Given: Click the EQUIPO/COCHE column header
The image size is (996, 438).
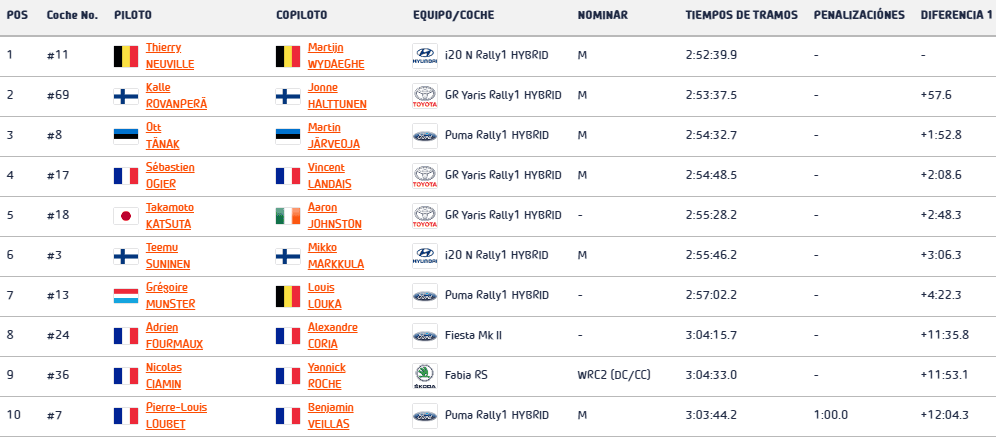Looking at the screenshot, I should pyautogui.click(x=454, y=15).
